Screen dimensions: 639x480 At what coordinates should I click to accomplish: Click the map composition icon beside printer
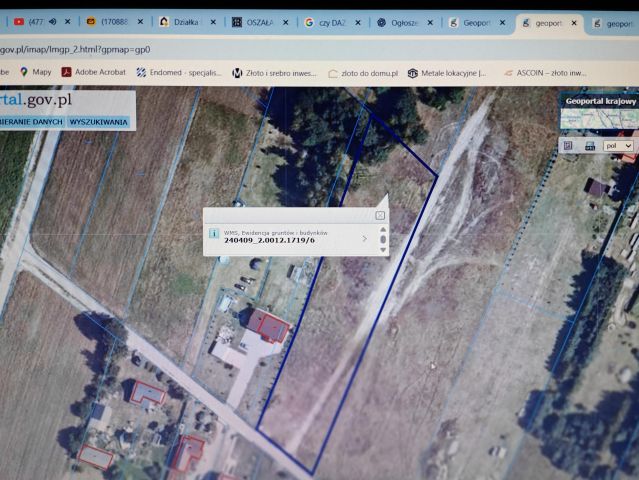pyautogui.click(x=568, y=145)
